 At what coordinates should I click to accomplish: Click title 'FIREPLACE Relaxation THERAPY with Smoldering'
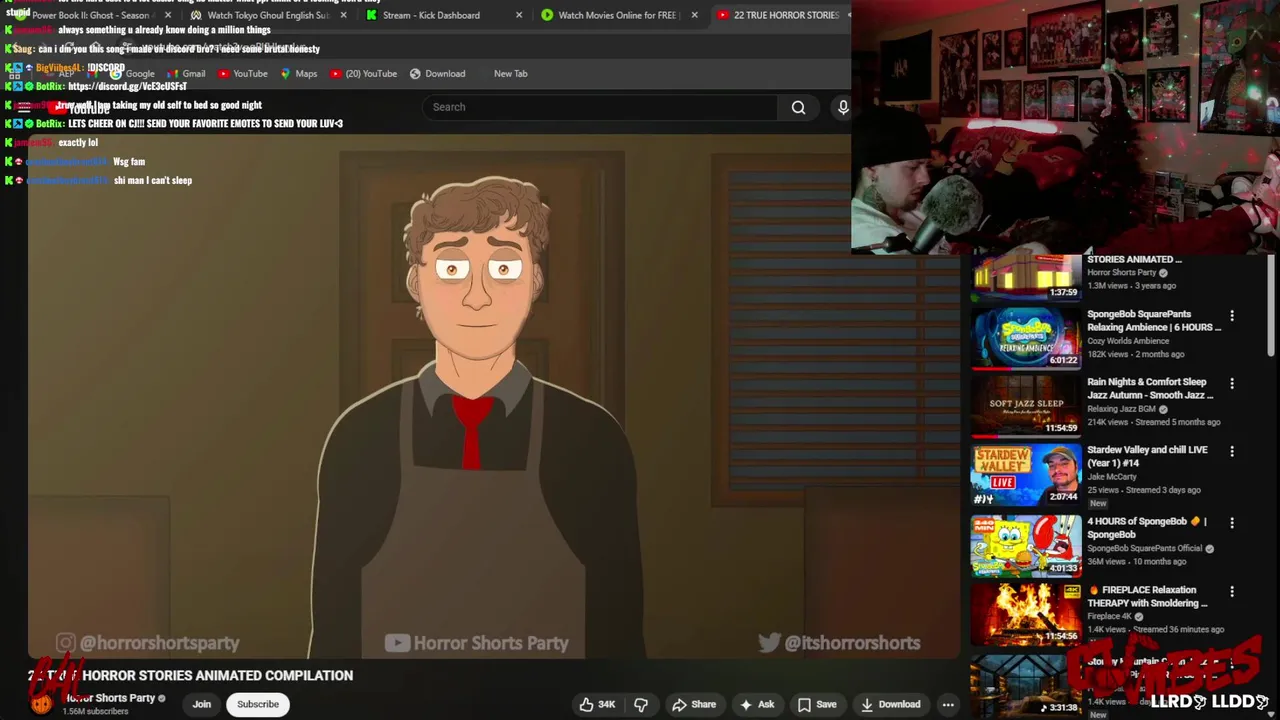[1148, 596]
